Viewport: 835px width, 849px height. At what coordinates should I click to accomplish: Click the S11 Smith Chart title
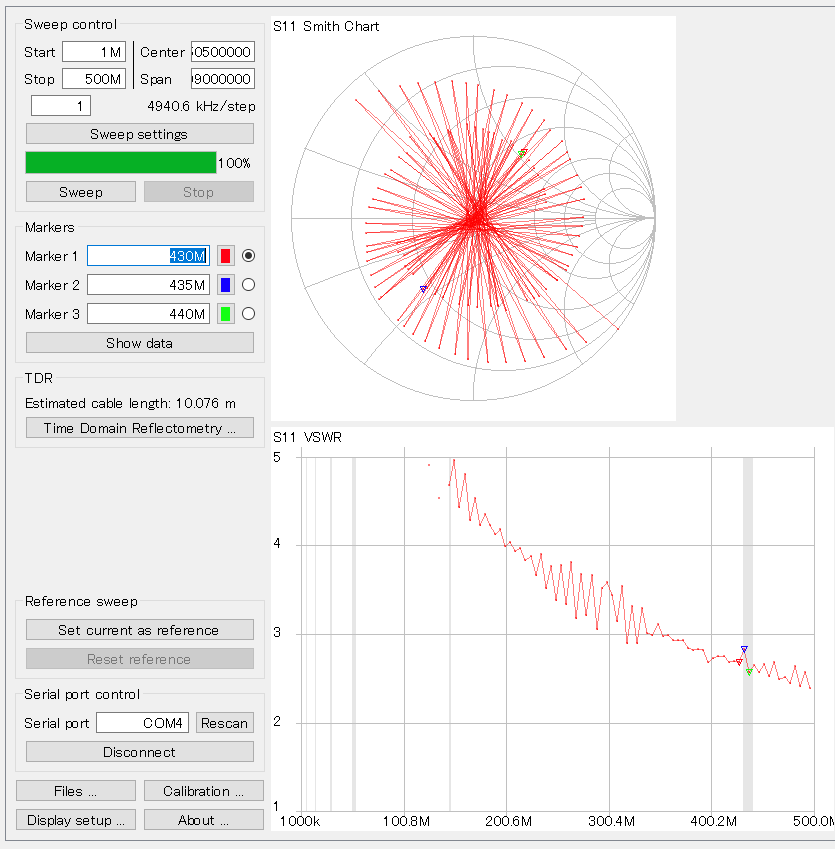(326, 26)
